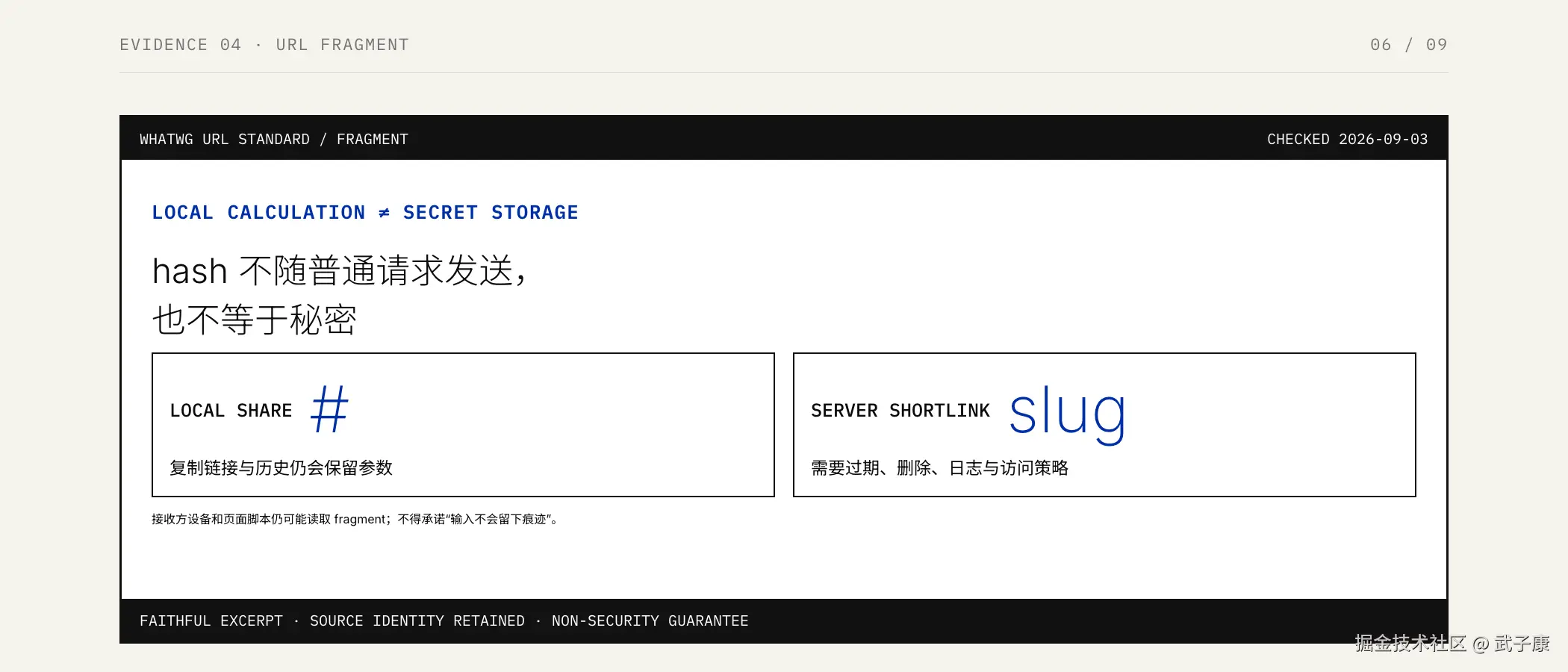Screen dimensions: 1568x672
Task: Click the 06 / 09 page counter
Action: tap(1409, 45)
